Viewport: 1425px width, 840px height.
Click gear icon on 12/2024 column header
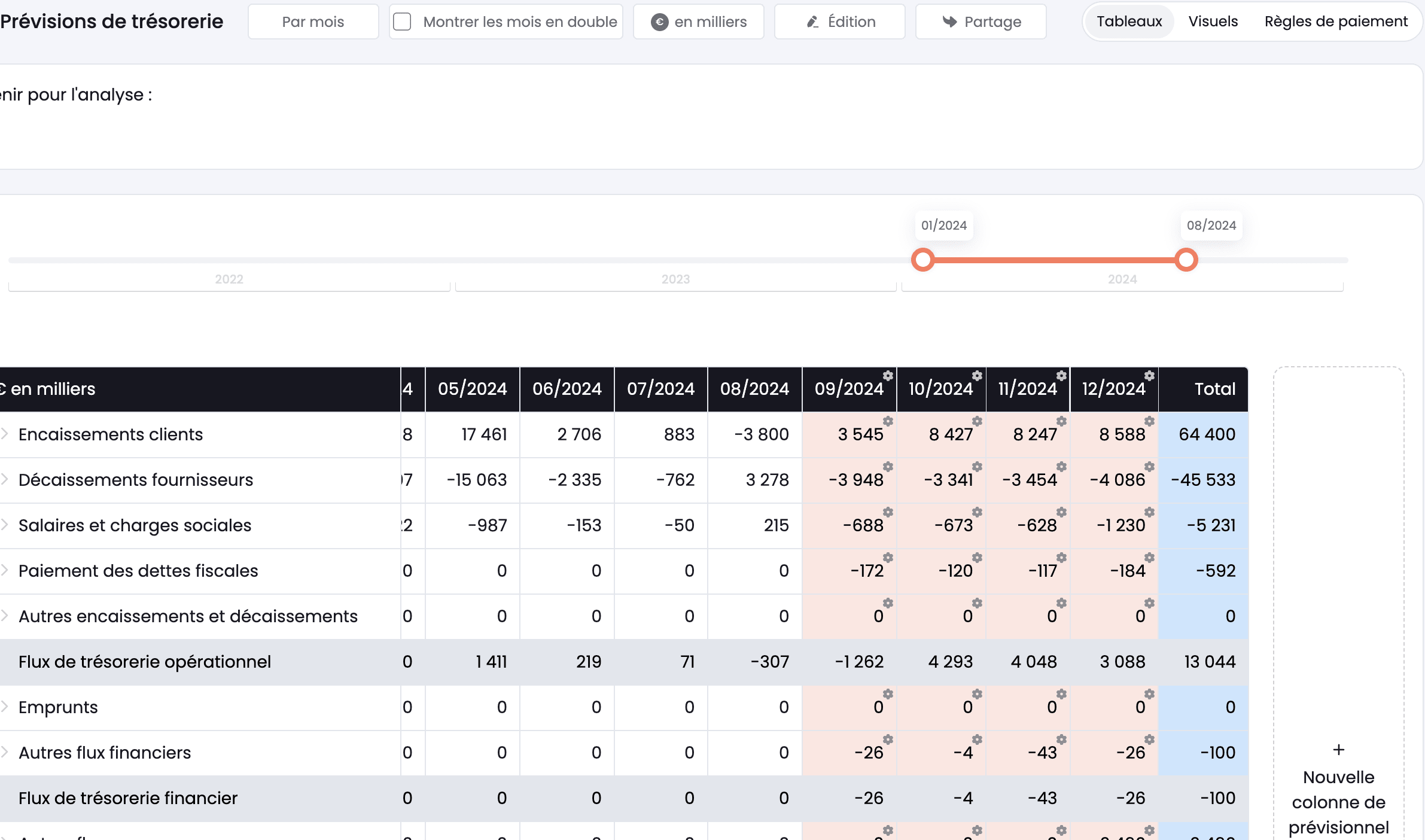click(1149, 376)
